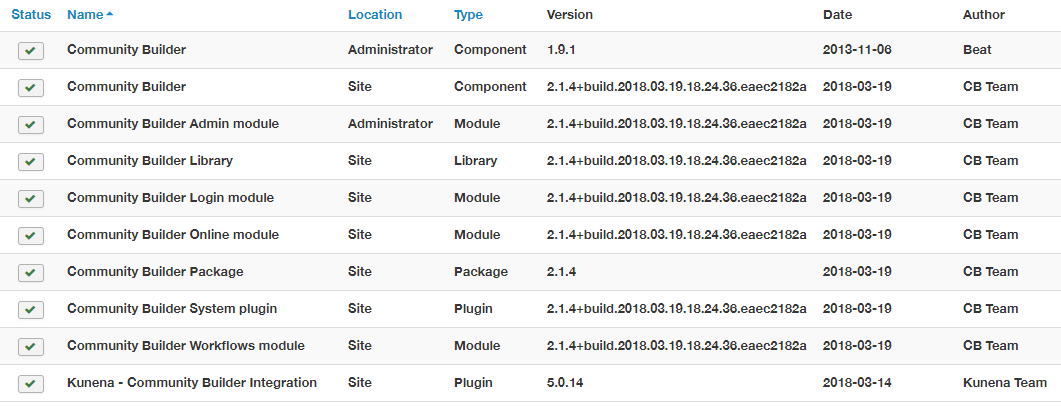This screenshot has width=1061, height=412.
Task: Click the Author column heading
Action: pos(984,15)
